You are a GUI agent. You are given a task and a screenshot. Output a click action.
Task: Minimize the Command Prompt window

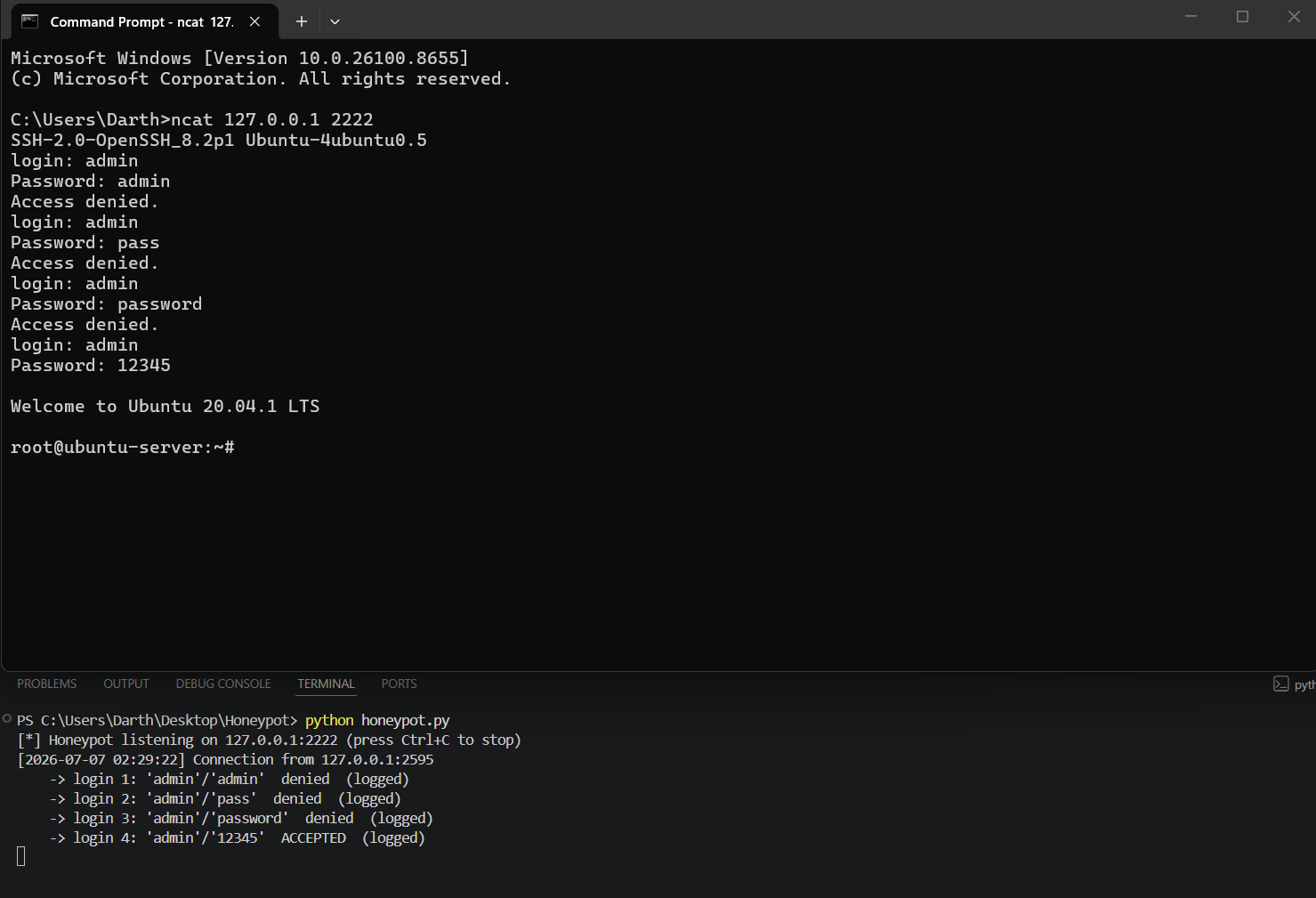[1191, 17]
